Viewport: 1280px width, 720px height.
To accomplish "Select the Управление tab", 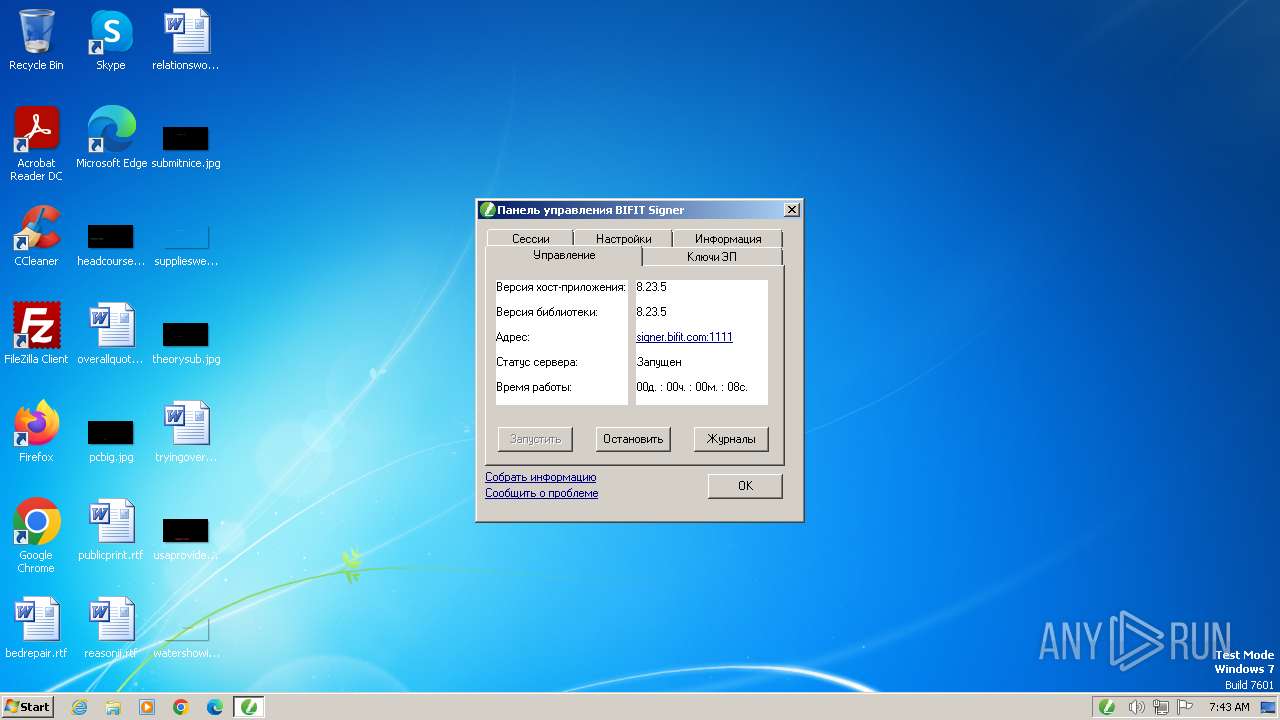I will pyautogui.click(x=564, y=256).
